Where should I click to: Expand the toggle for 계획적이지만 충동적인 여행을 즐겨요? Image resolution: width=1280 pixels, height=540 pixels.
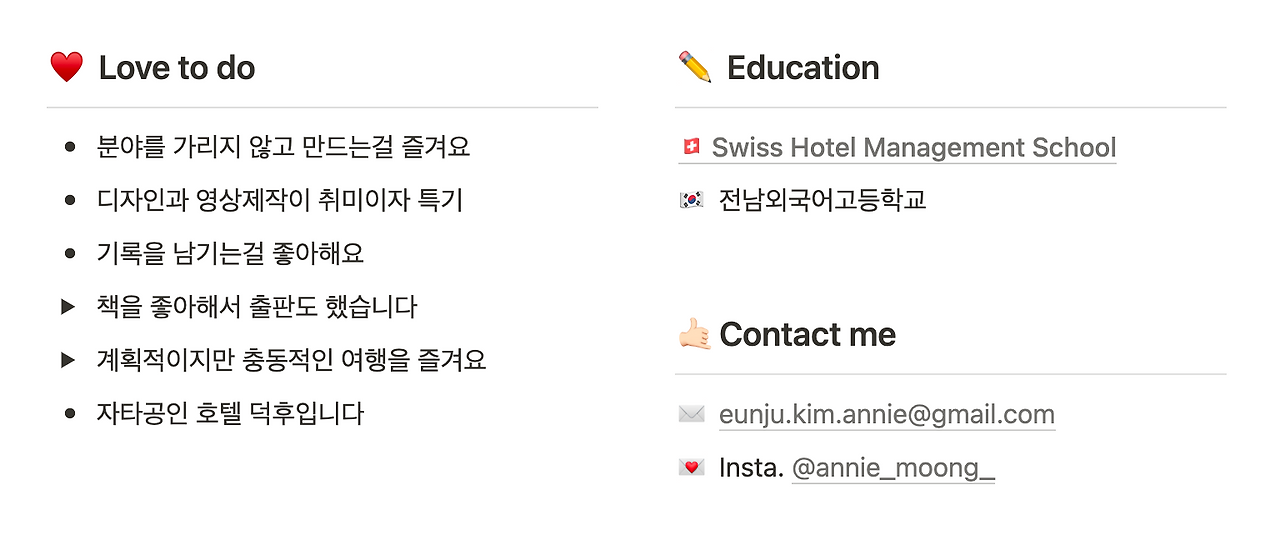pyautogui.click(x=68, y=360)
